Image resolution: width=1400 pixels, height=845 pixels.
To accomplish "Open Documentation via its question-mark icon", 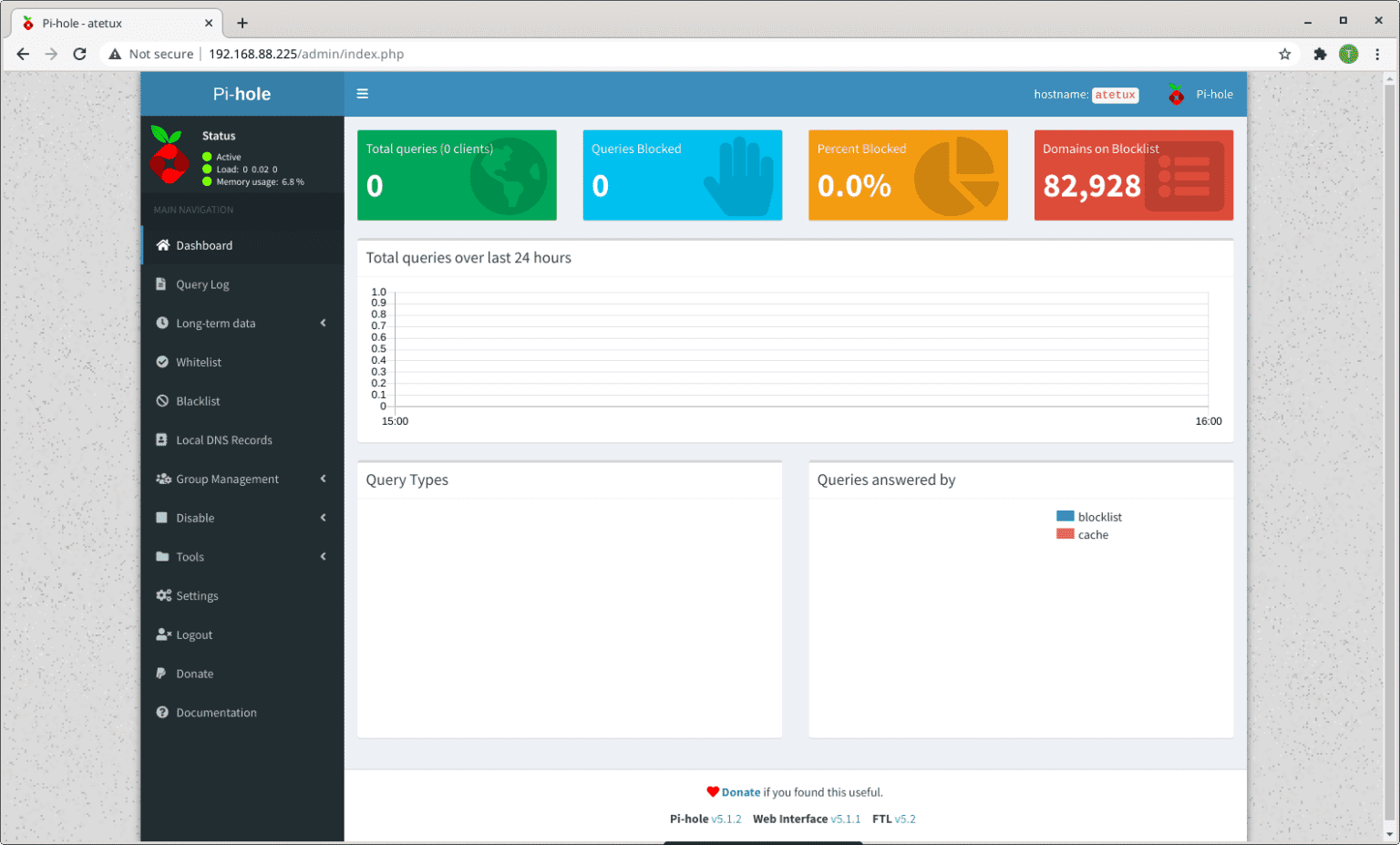I will click(x=163, y=712).
